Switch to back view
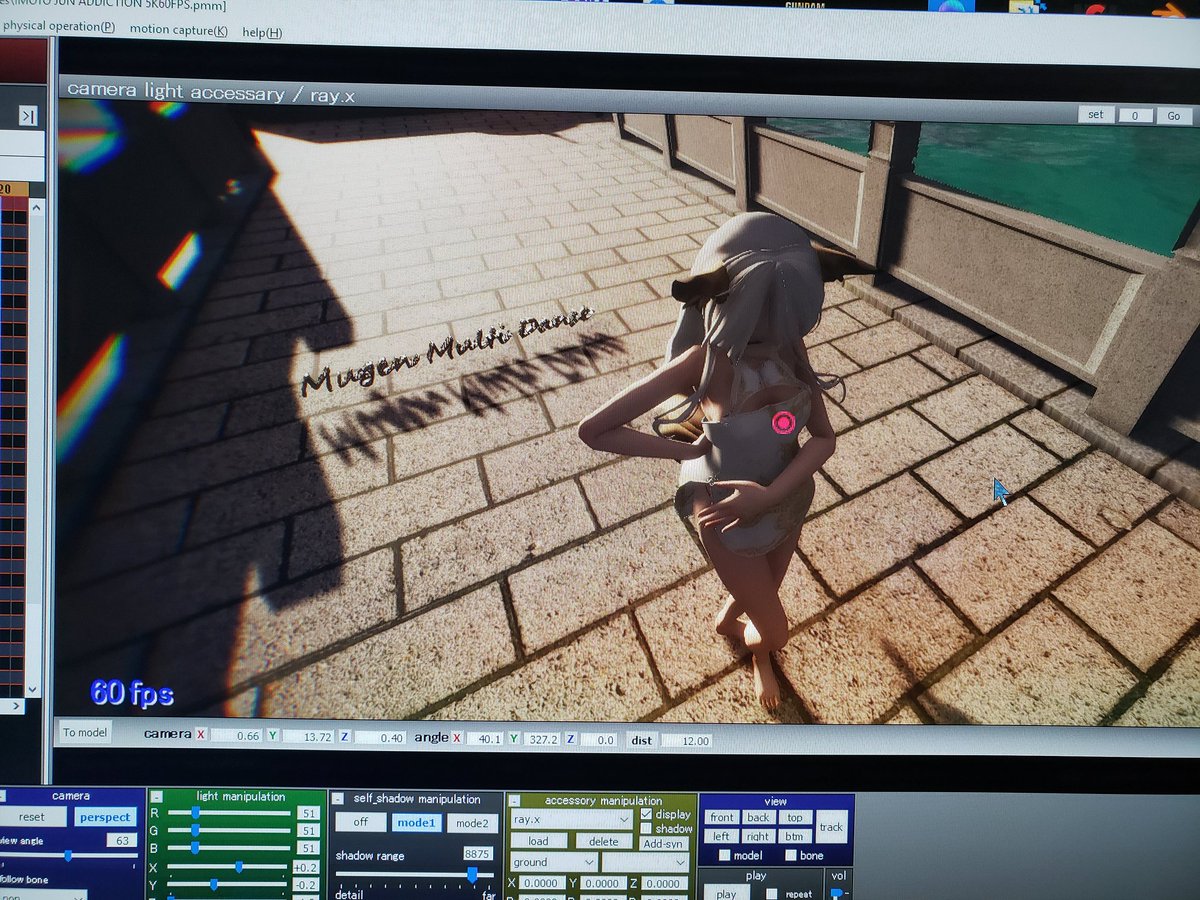Image resolution: width=1200 pixels, height=900 pixels. tap(759, 817)
